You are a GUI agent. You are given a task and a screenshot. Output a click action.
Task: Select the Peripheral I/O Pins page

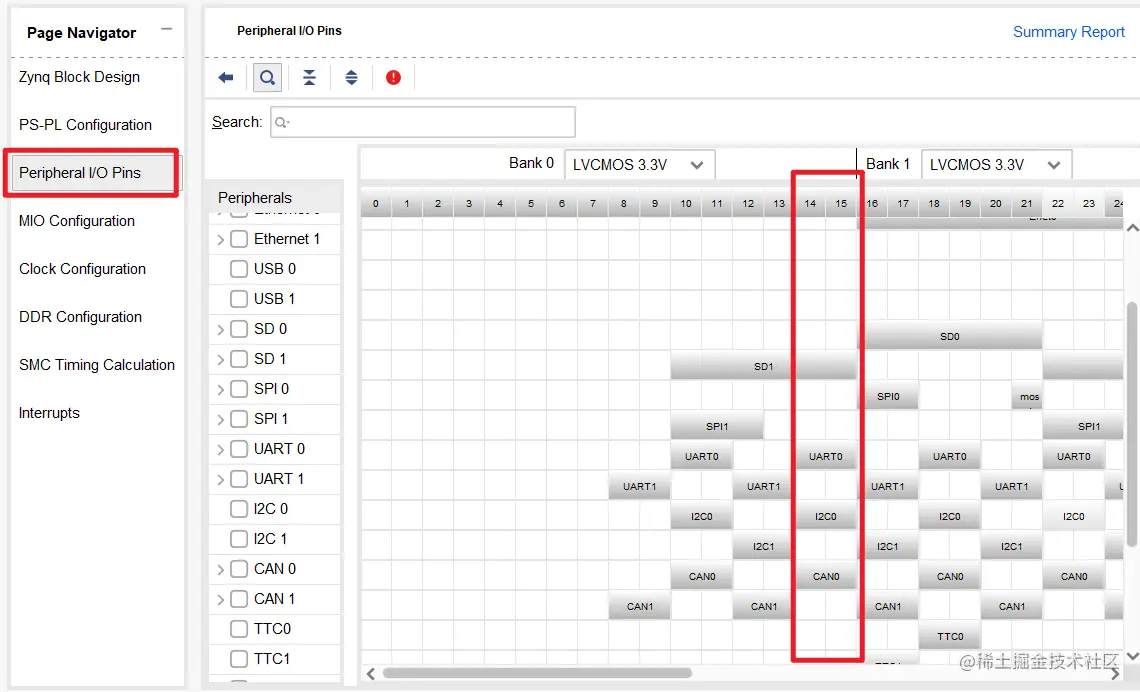(93, 173)
